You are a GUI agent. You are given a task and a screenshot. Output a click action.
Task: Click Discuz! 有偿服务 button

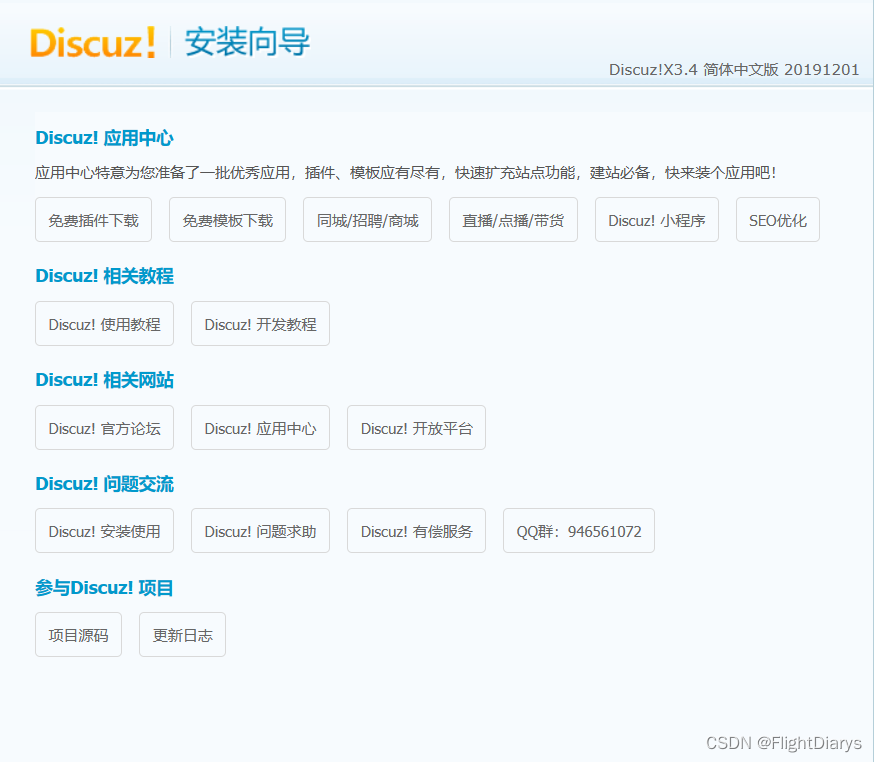click(x=417, y=531)
